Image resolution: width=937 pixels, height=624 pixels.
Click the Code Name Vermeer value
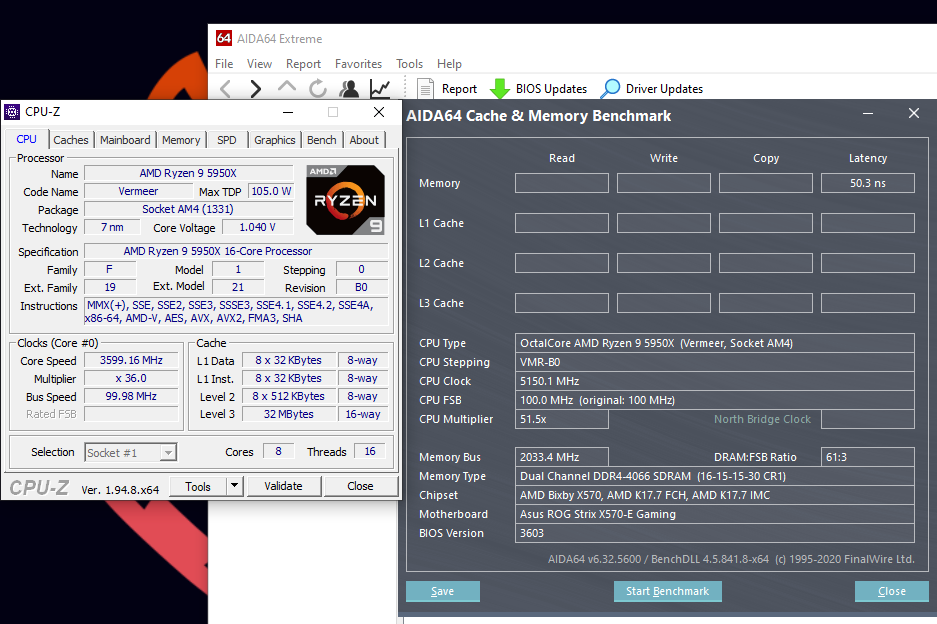pyautogui.click(x=138, y=191)
